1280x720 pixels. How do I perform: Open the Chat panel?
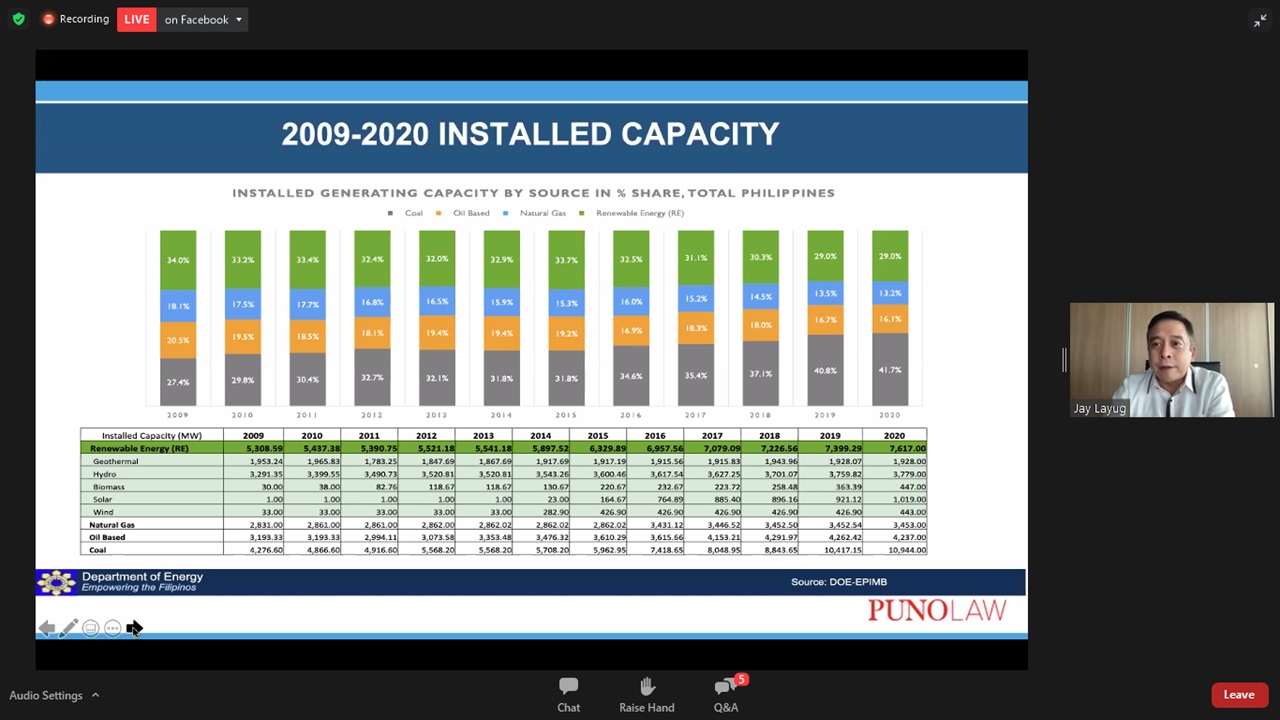point(568,694)
